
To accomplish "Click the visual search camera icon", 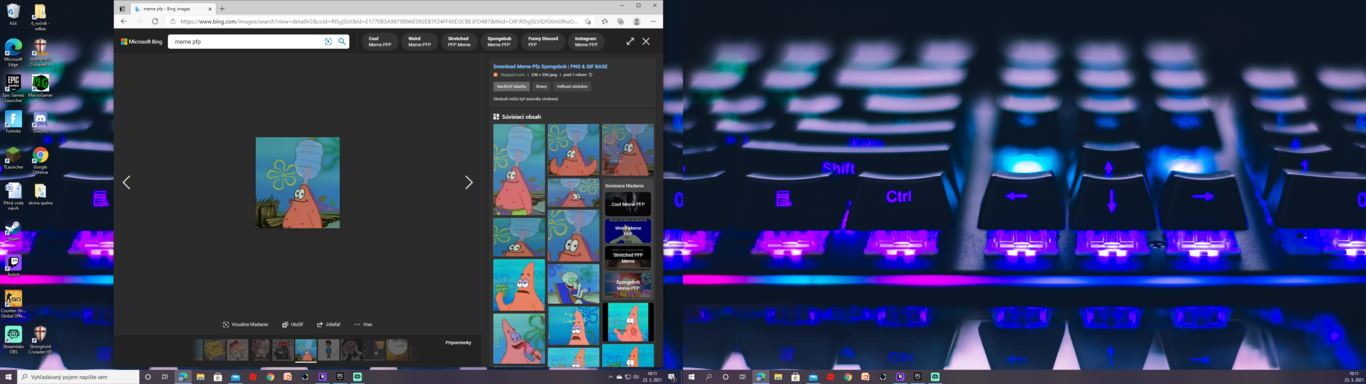I will coord(328,42).
